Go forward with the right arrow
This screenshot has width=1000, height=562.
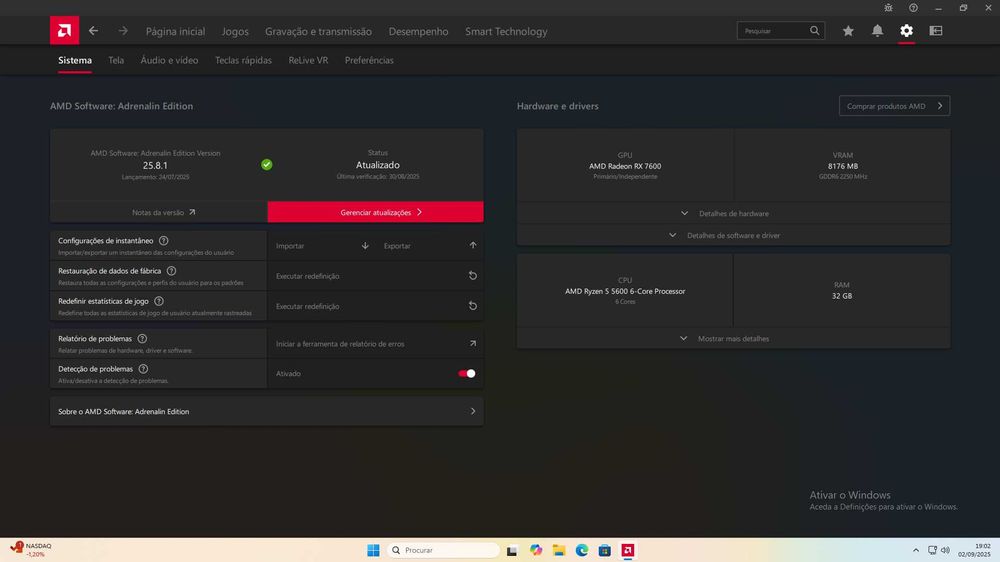(123, 31)
